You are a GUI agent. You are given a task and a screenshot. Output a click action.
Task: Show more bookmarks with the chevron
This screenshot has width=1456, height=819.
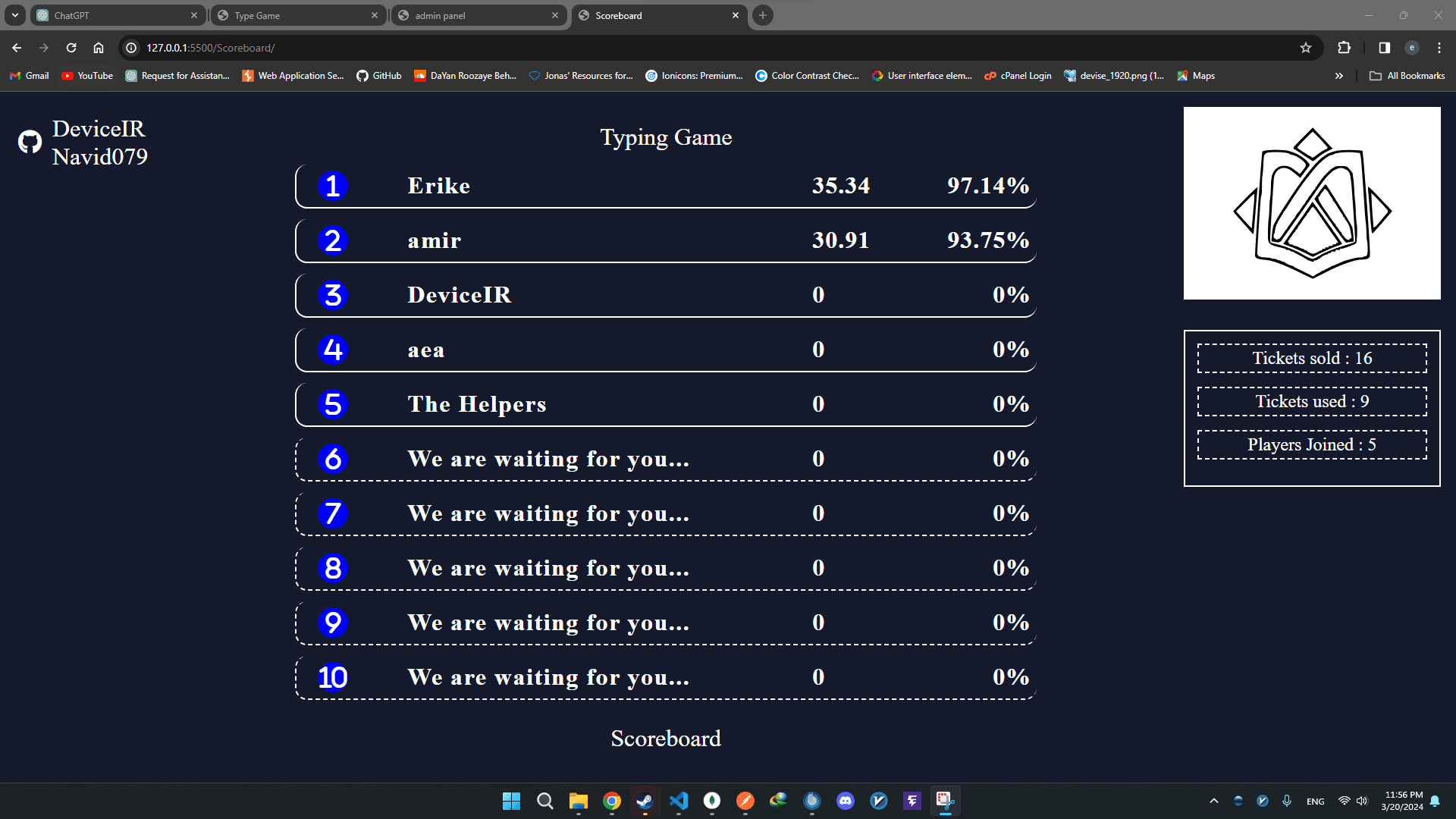(1339, 76)
